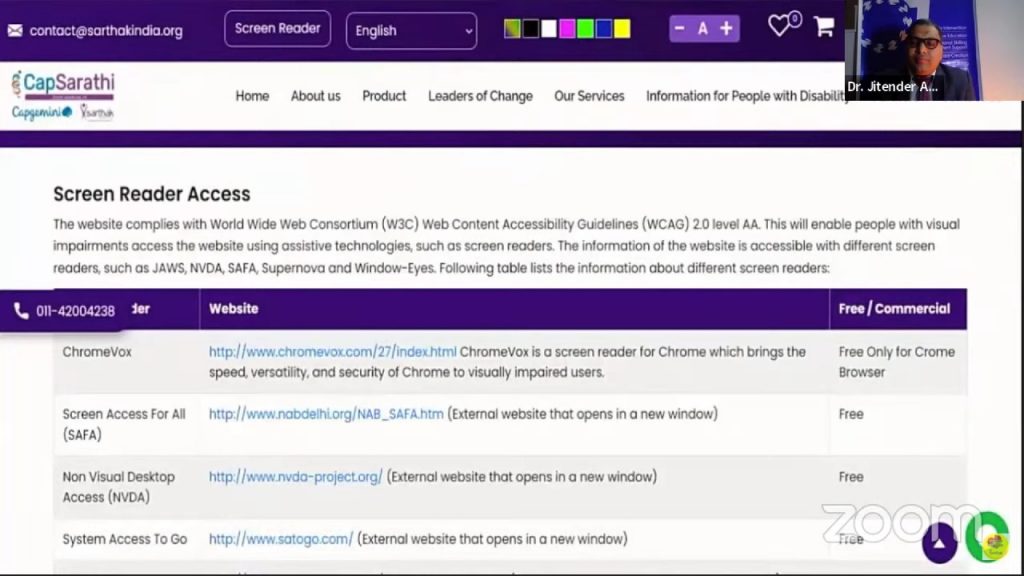Click the Non Visual Desktop Access (NVDA) cell
Screen dimensions: 1024x576
click(127, 487)
